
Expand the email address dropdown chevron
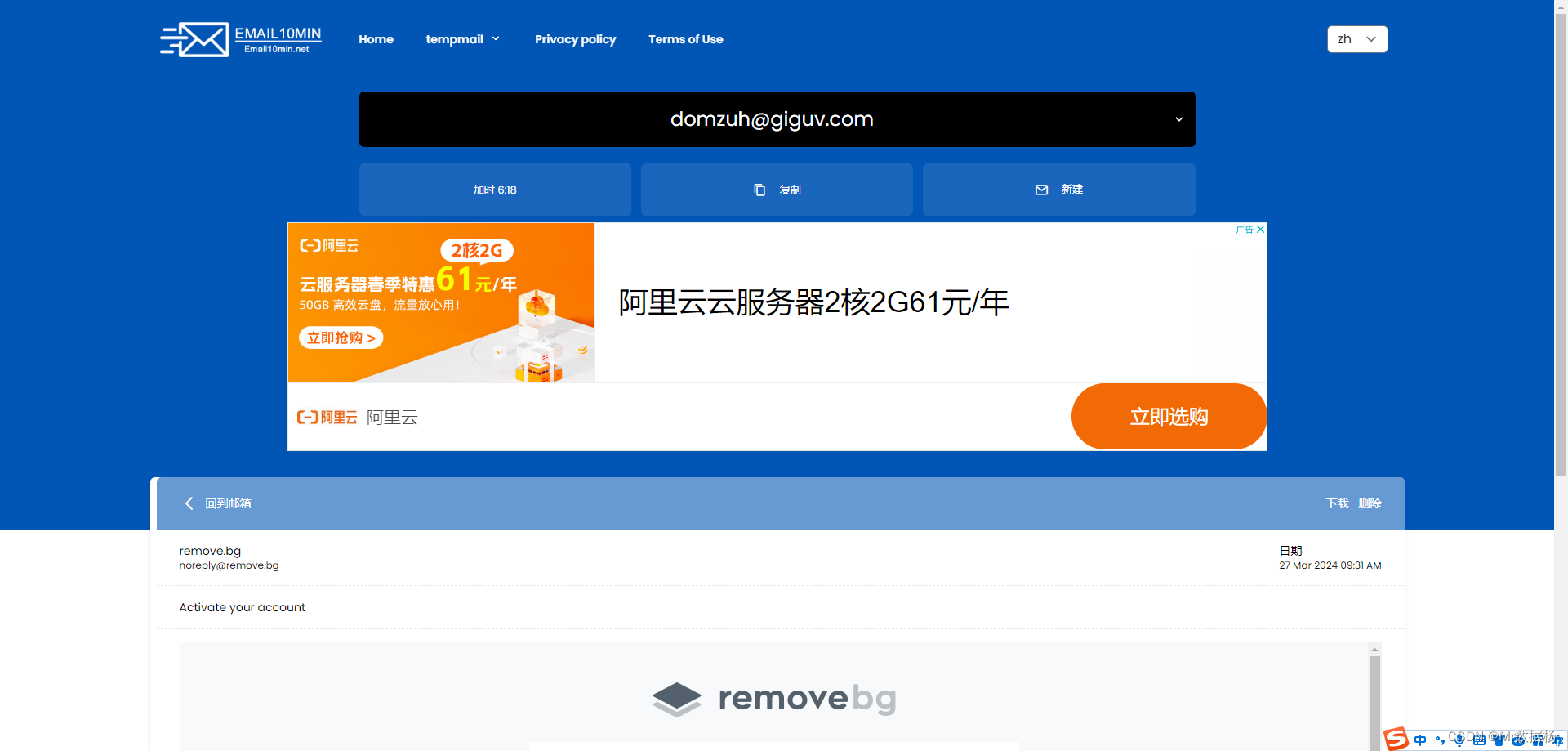pyautogui.click(x=1178, y=119)
